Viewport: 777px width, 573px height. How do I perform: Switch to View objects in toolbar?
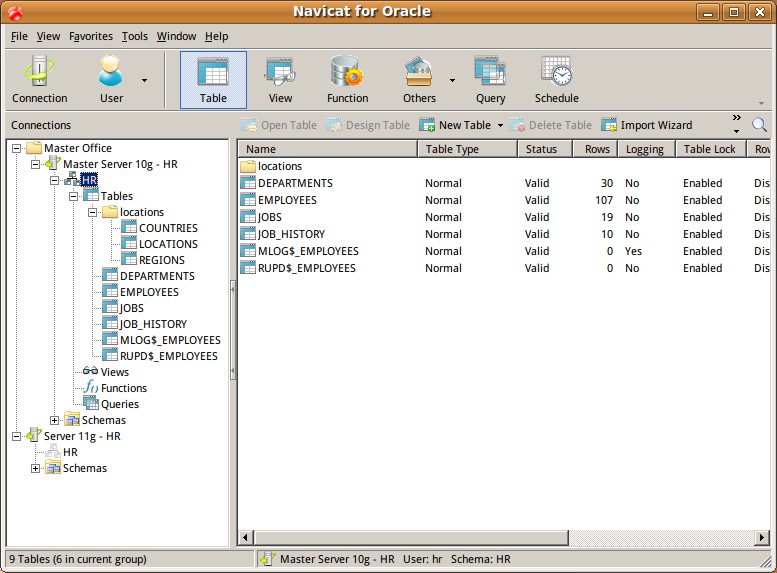click(x=280, y=79)
